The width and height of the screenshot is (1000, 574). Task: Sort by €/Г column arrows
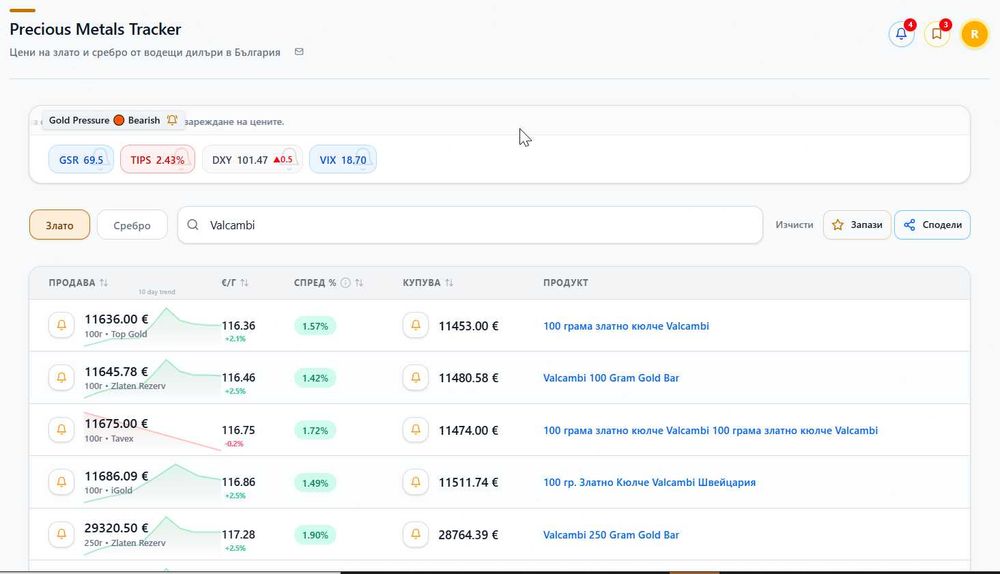point(244,283)
